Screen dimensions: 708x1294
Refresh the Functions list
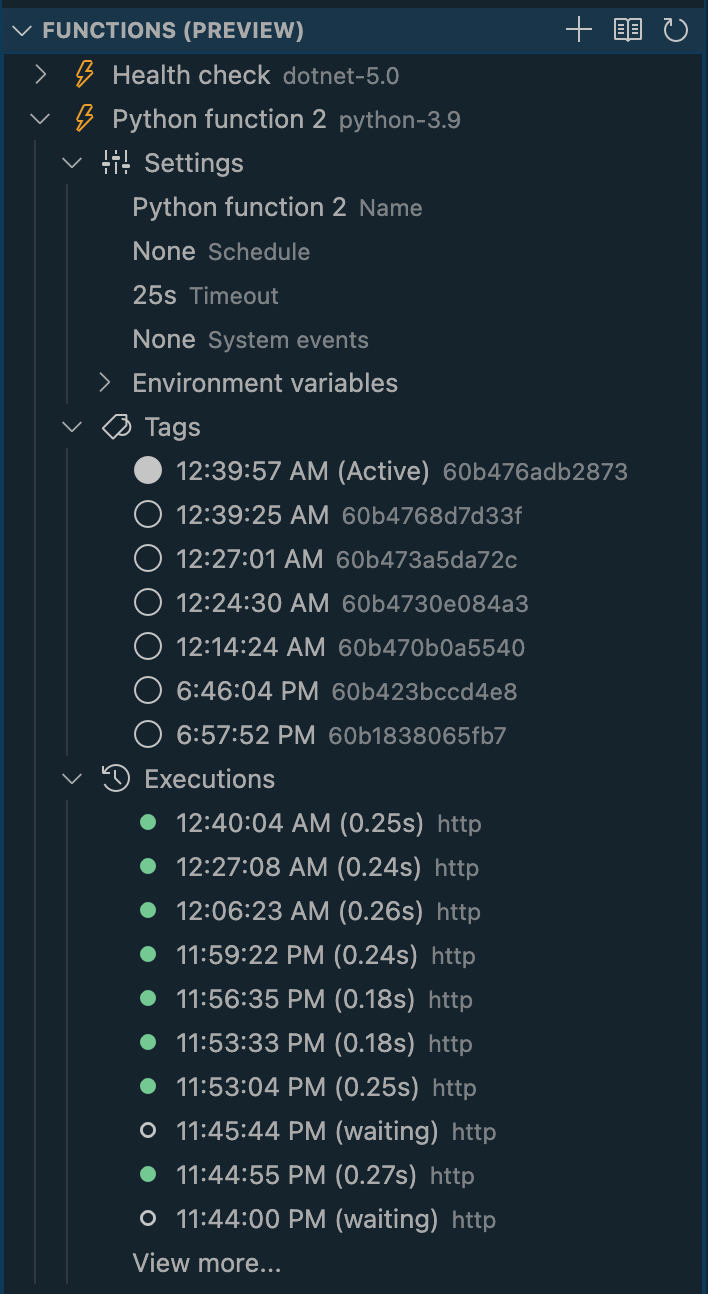tap(676, 30)
